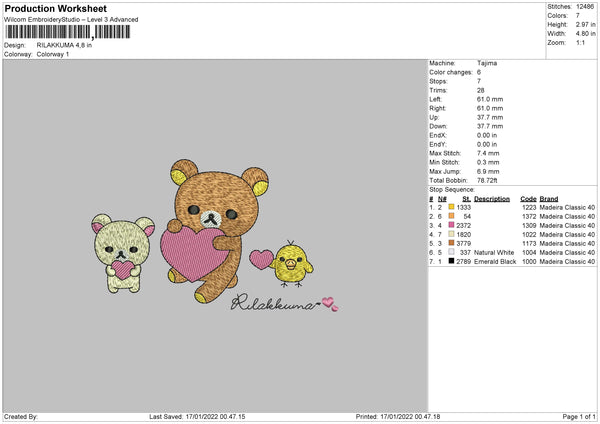Click stitch count '2372' in stop row 3
This screenshot has width=600, height=424.
(463, 225)
